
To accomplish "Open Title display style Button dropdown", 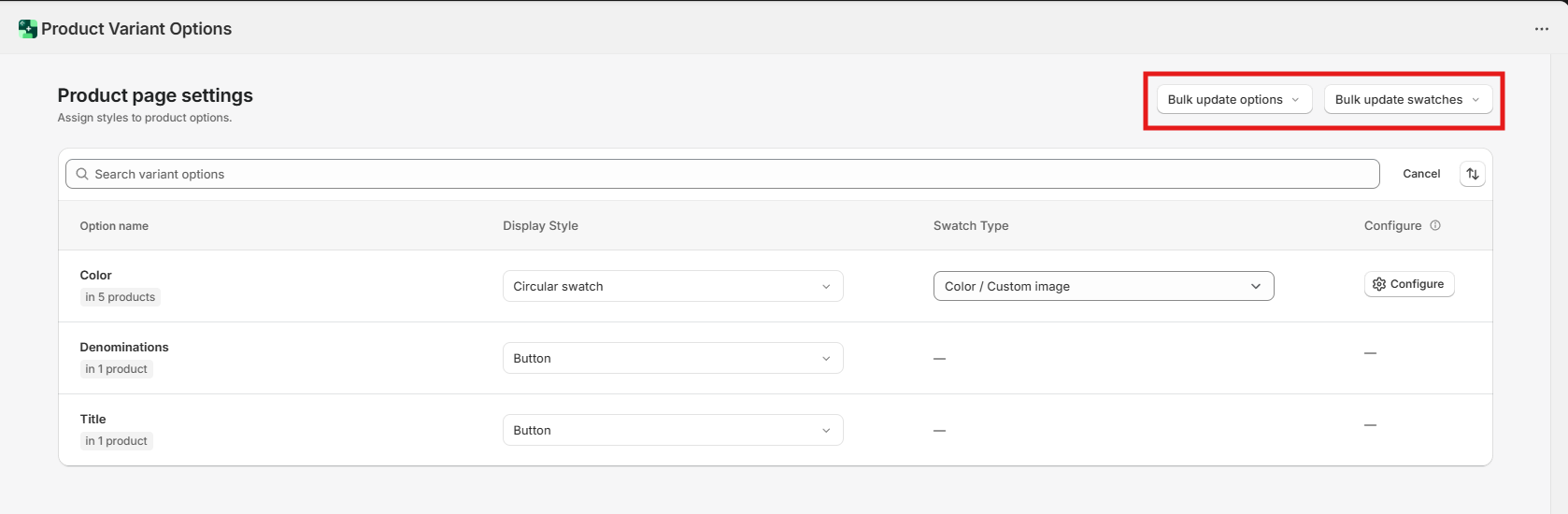I will pos(672,430).
